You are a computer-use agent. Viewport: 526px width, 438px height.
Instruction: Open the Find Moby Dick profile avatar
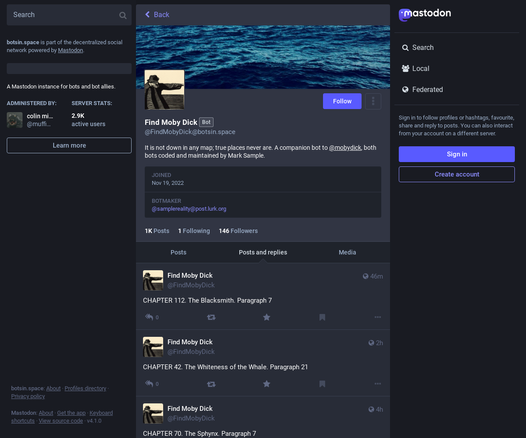pos(164,90)
